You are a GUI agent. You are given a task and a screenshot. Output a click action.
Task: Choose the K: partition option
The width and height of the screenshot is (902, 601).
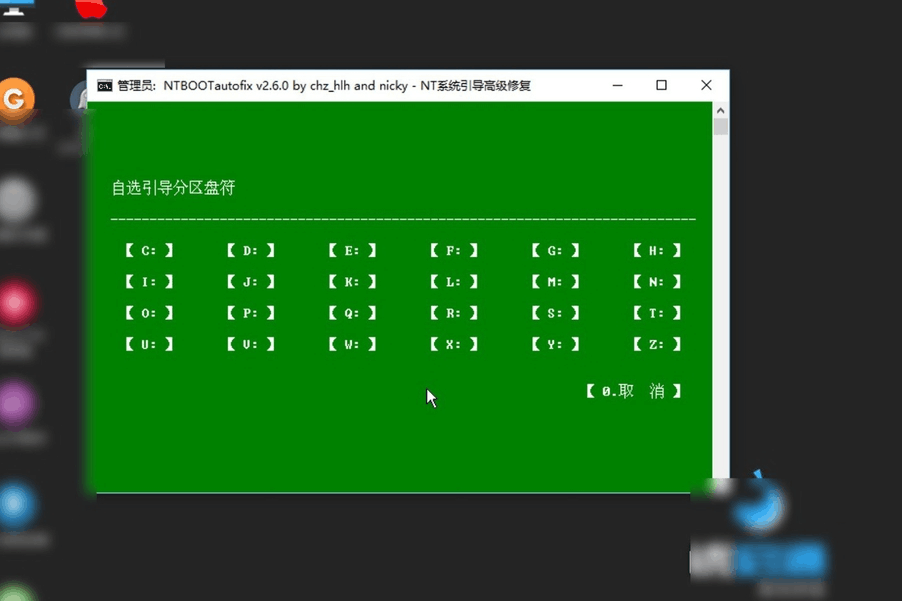(x=352, y=282)
